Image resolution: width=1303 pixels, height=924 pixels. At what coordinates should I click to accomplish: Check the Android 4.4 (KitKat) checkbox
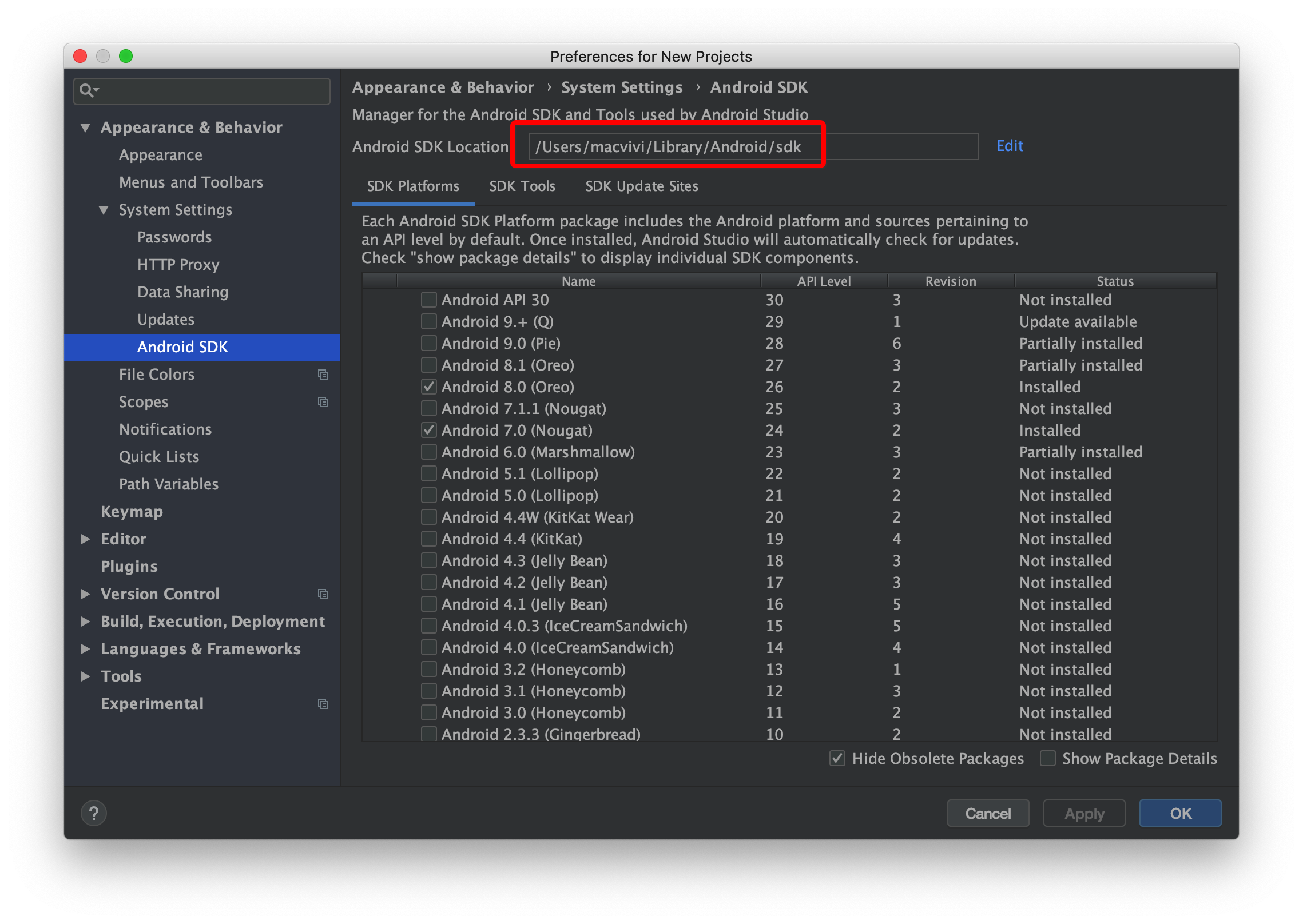click(429, 539)
